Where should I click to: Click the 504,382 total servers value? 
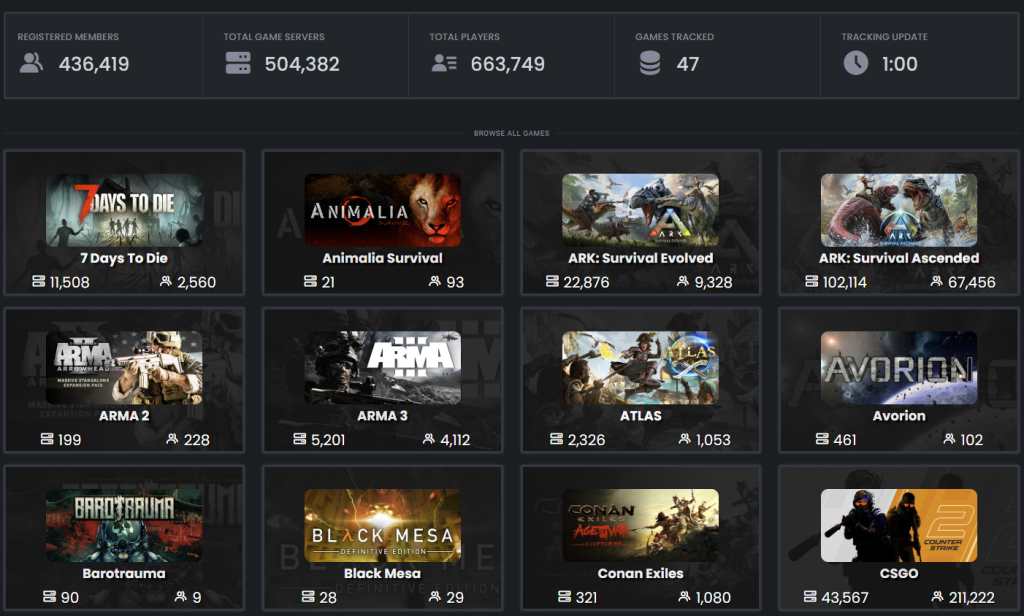pos(302,64)
